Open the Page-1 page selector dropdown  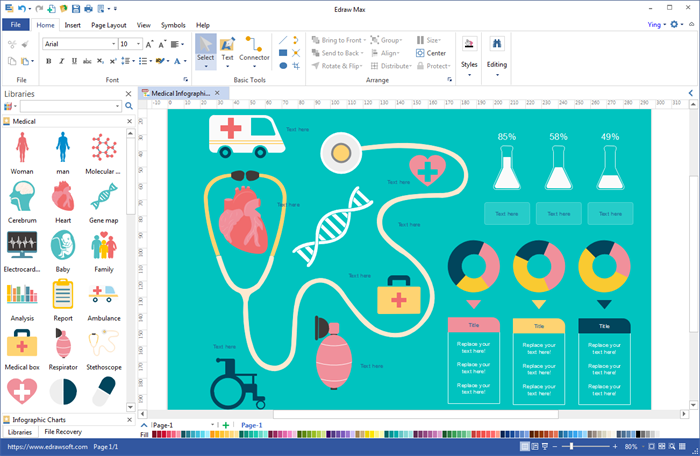click(x=212, y=425)
